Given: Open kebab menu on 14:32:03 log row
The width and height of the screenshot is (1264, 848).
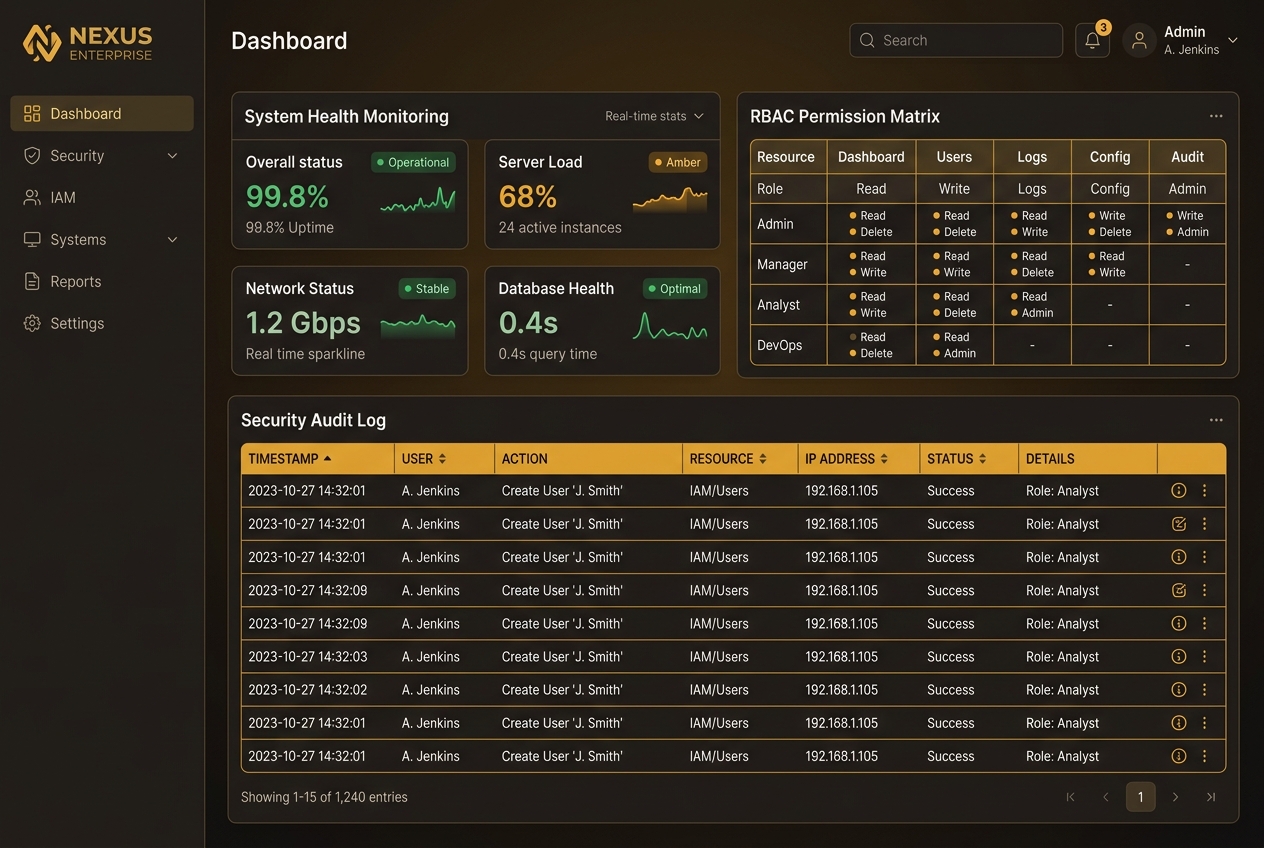Looking at the screenshot, I should (1205, 657).
